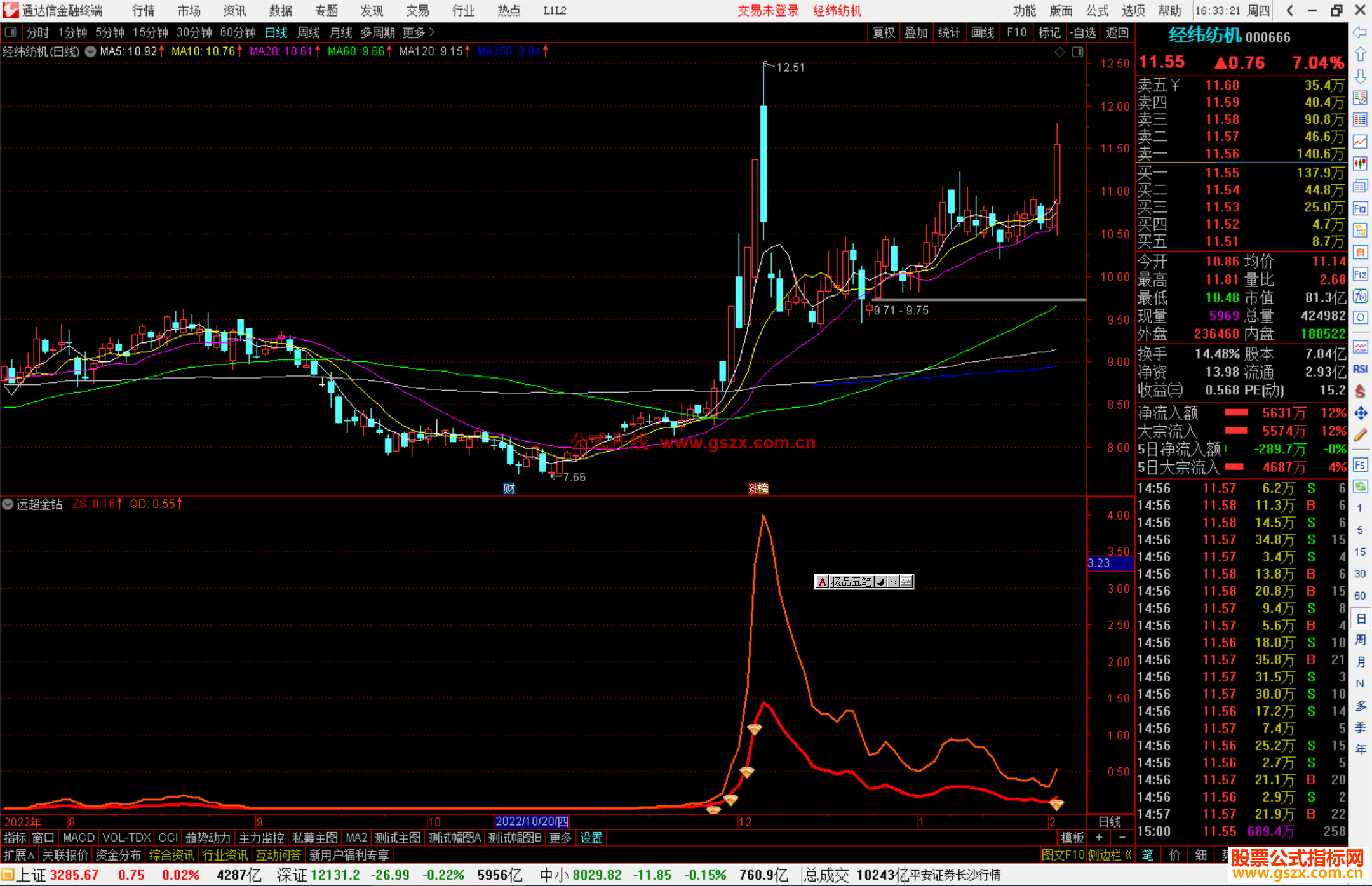This screenshot has width=1372, height=886.
Task: Click the trend line chart sidebar icon
Action: (x=1360, y=142)
